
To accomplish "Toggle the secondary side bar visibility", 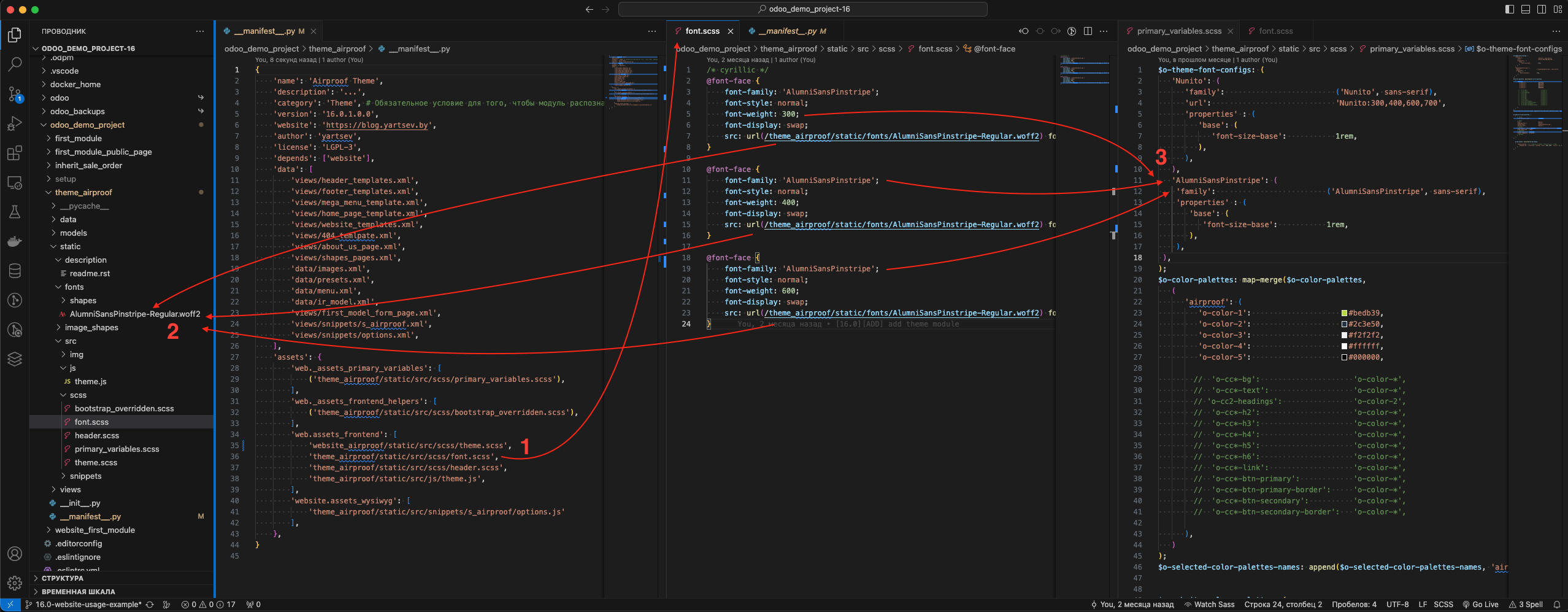I will point(1542,9).
